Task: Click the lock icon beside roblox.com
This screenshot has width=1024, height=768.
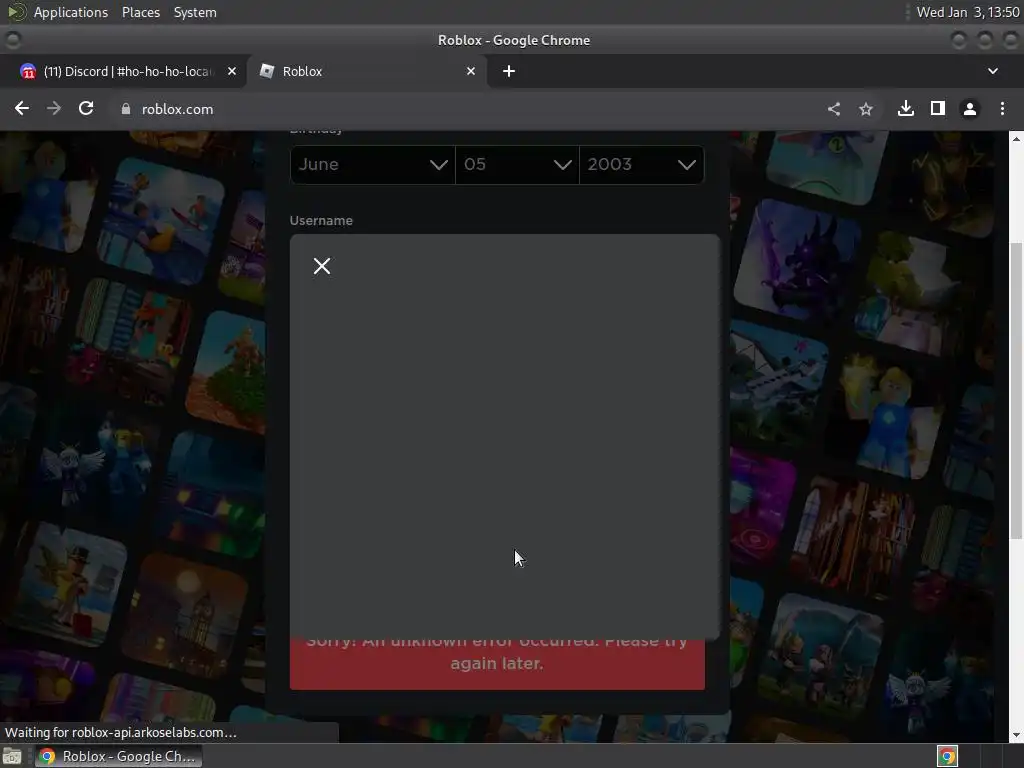Action: [126, 109]
